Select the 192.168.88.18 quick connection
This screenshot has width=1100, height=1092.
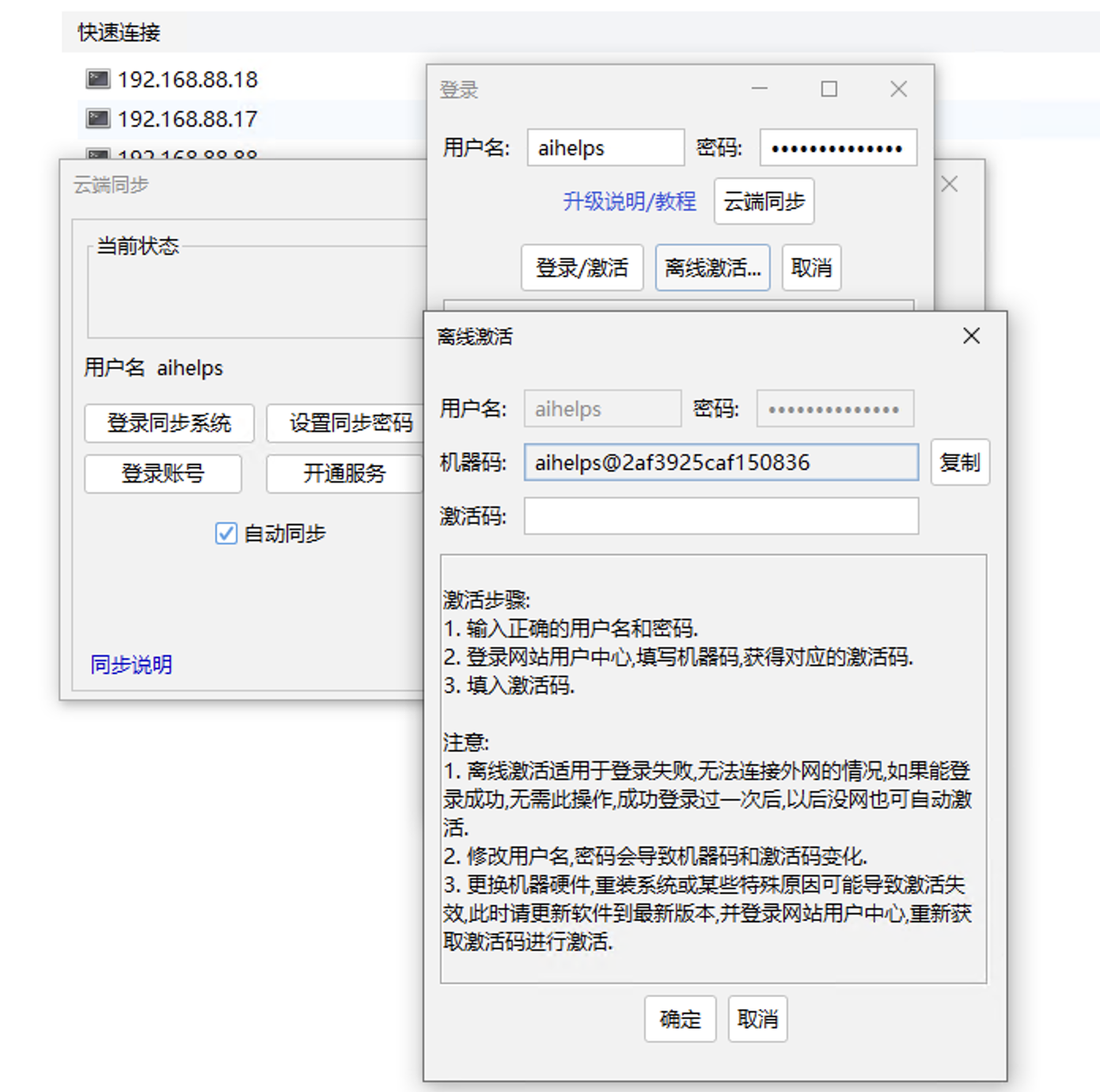pos(188,79)
